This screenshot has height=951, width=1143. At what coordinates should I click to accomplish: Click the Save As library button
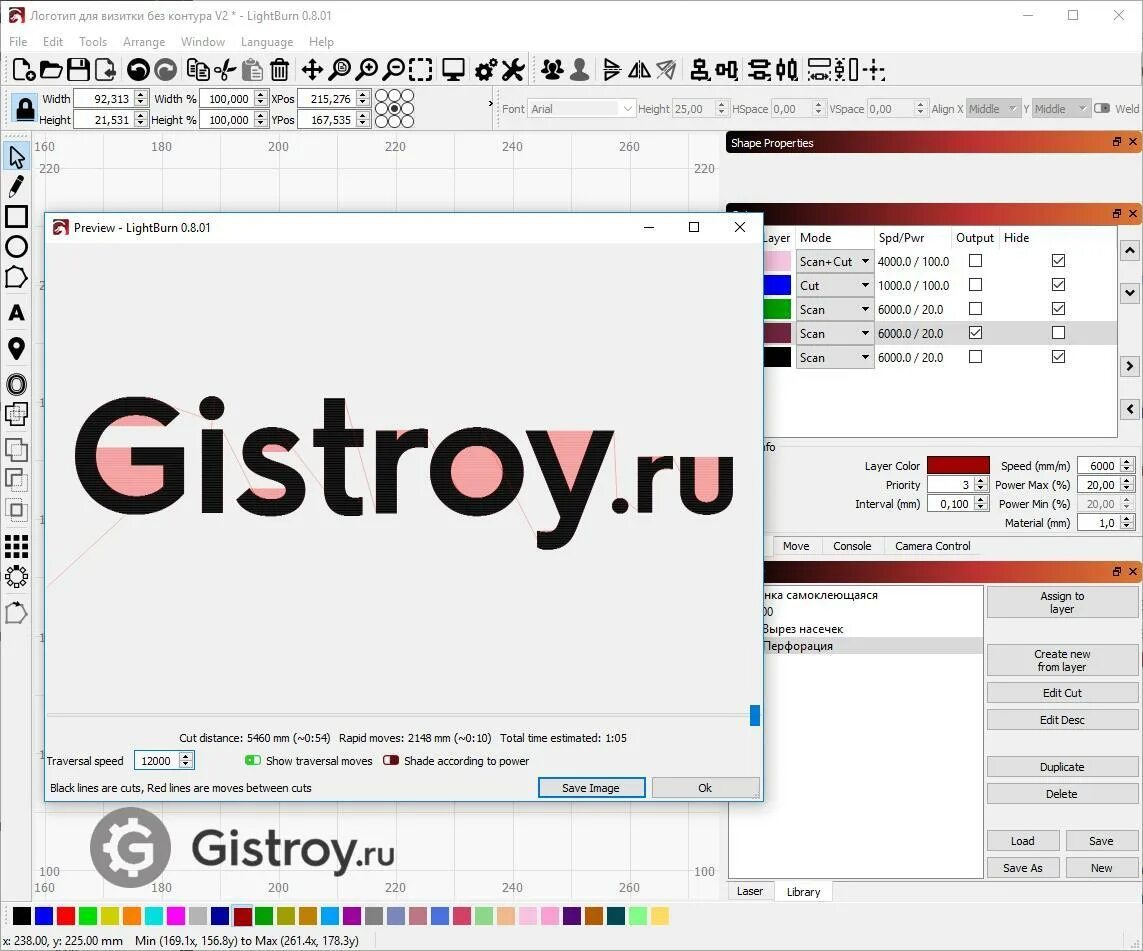click(1023, 868)
